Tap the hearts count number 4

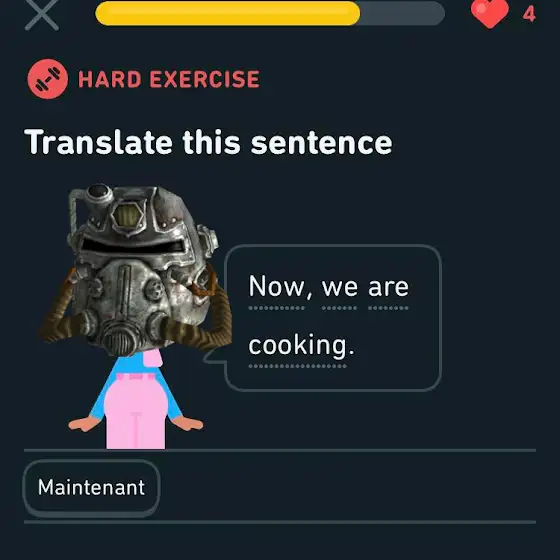click(529, 15)
